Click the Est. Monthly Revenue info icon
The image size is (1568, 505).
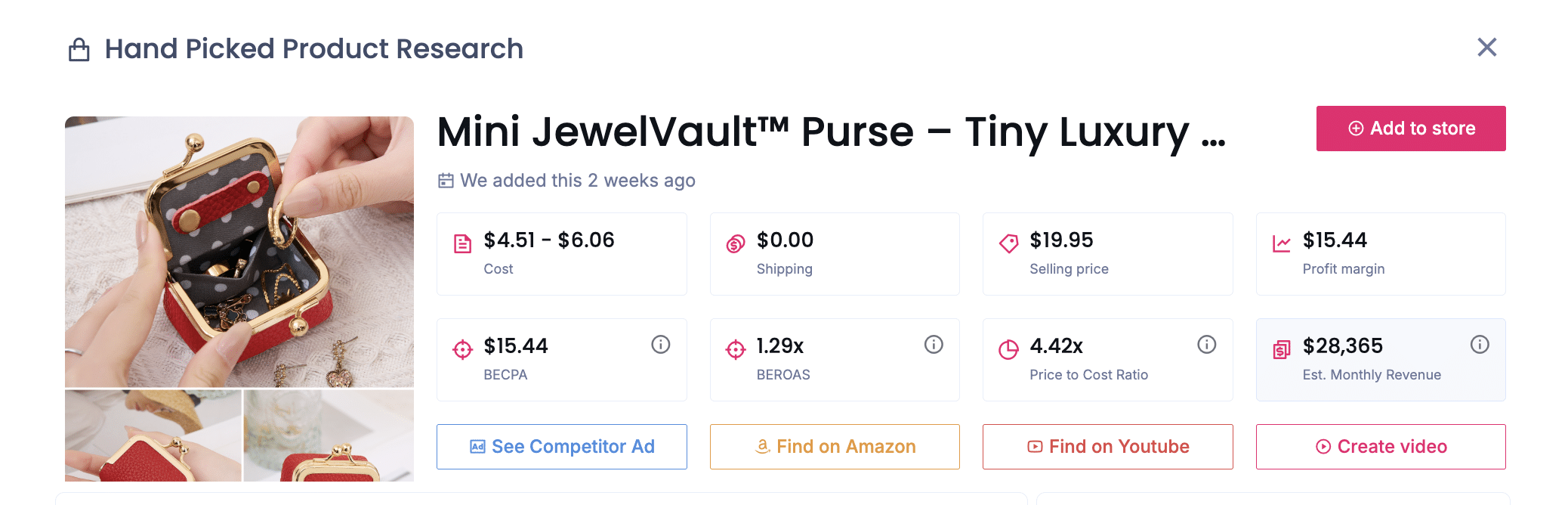point(1480,345)
